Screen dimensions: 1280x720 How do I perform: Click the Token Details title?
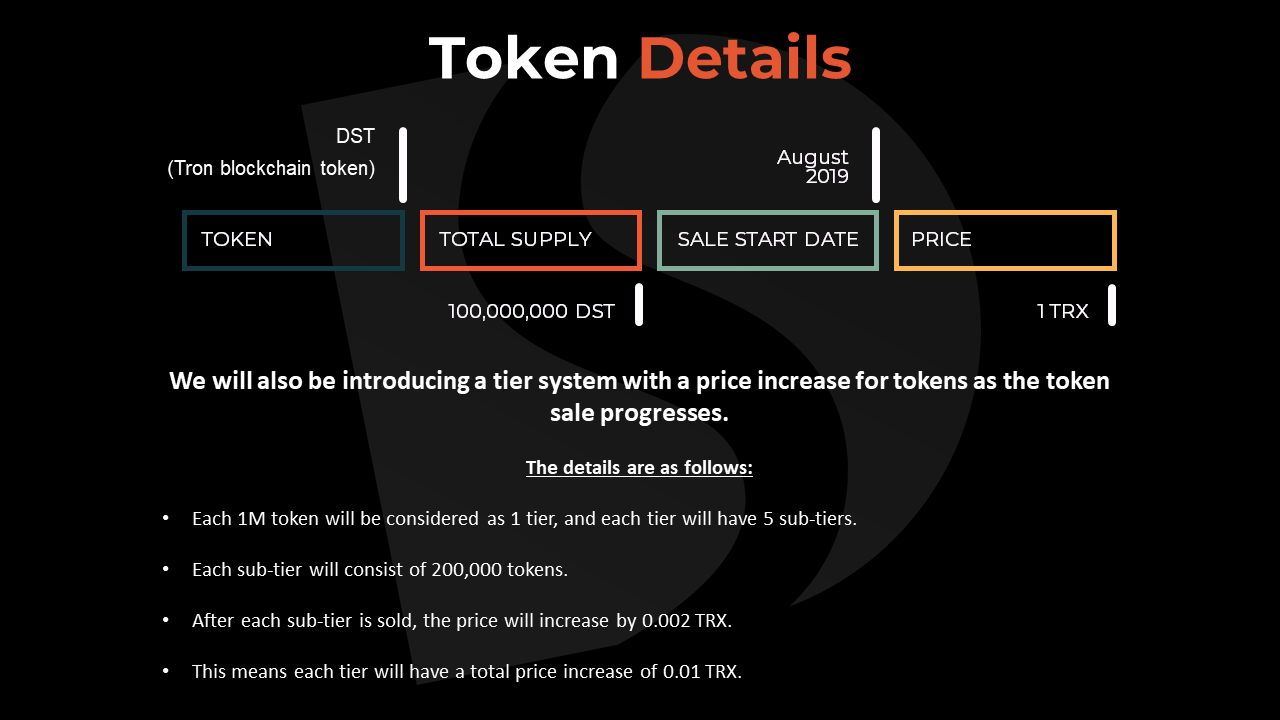(x=640, y=58)
